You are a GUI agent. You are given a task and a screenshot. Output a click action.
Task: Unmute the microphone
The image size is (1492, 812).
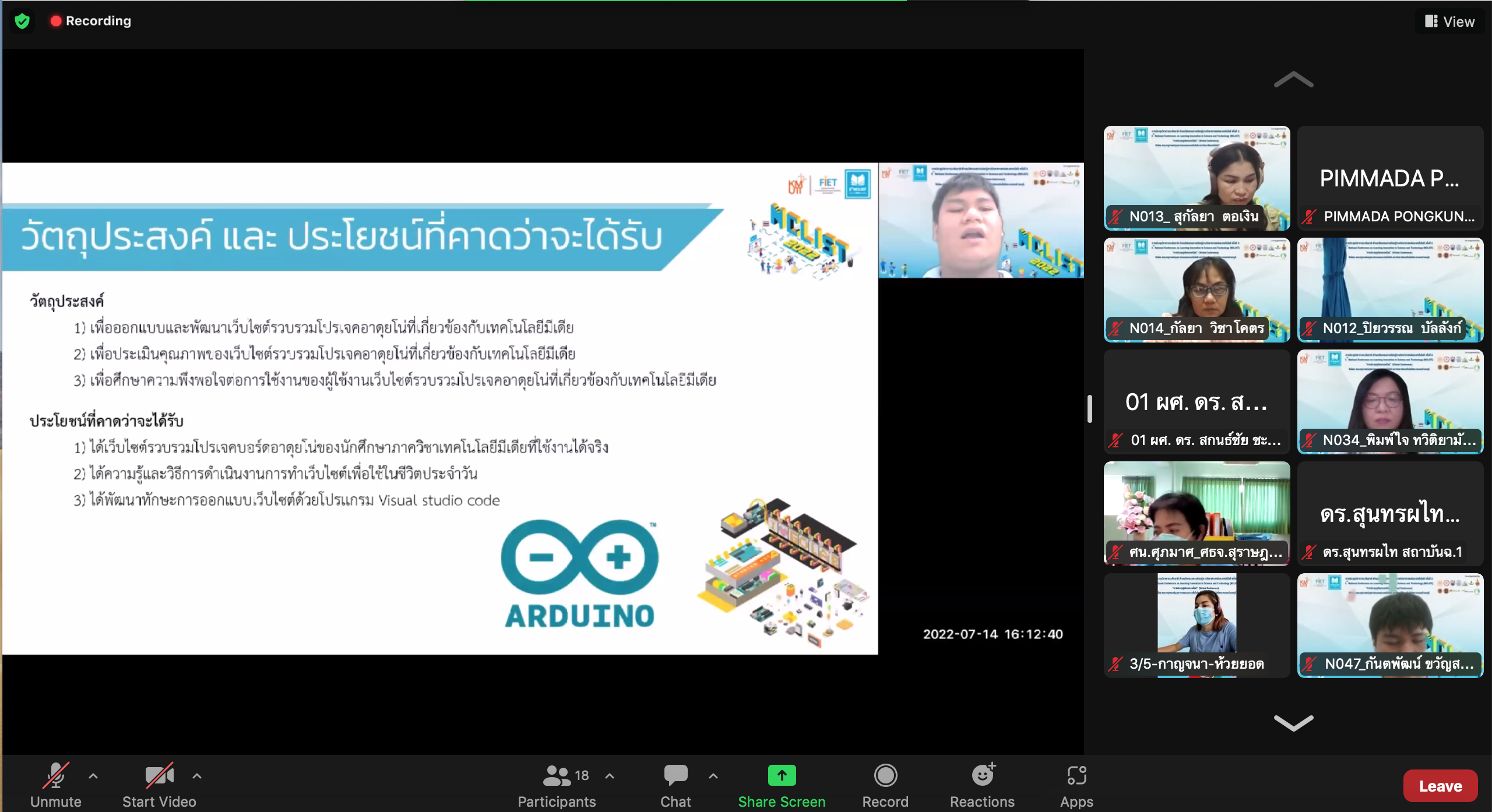(56, 775)
